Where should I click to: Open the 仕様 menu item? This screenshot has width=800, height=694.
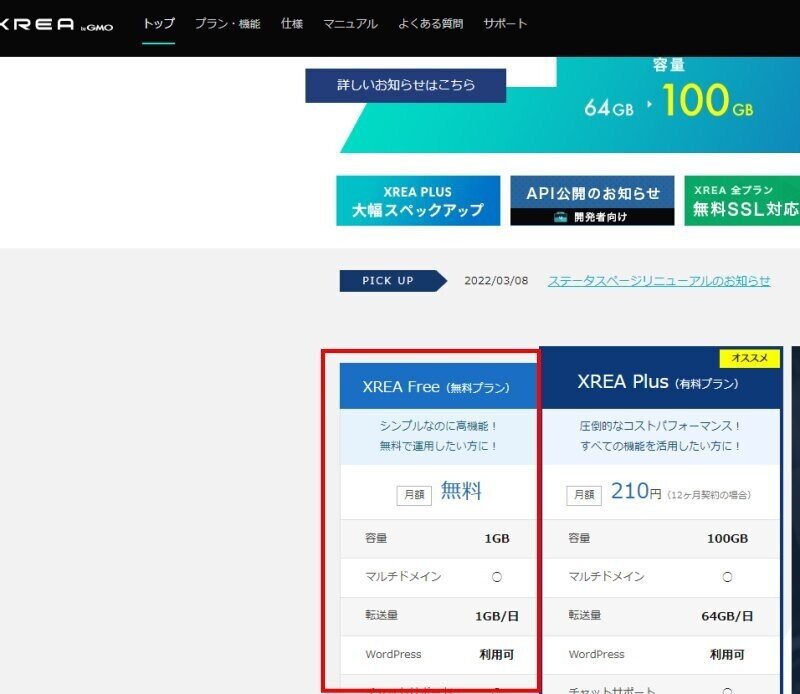point(292,23)
